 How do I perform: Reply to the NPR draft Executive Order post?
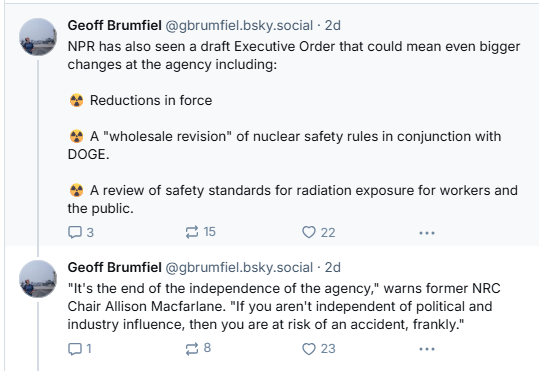point(81,232)
